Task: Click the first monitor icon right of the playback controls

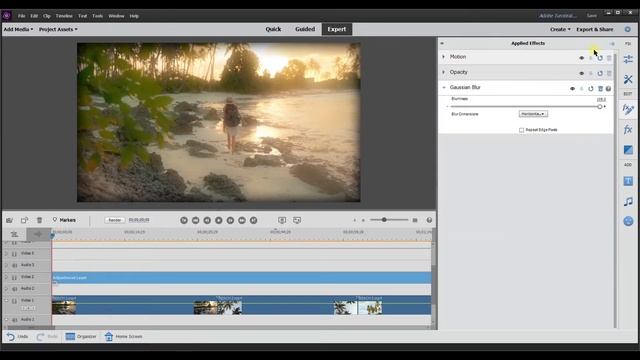Action: pos(282,220)
